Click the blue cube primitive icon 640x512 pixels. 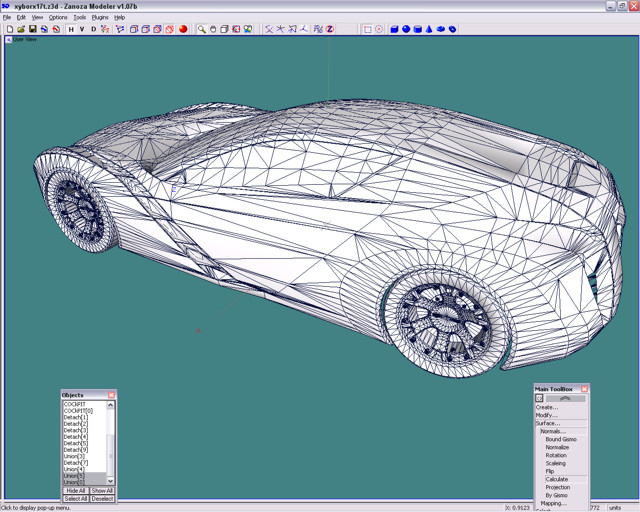pyautogui.click(x=394, y=29)
